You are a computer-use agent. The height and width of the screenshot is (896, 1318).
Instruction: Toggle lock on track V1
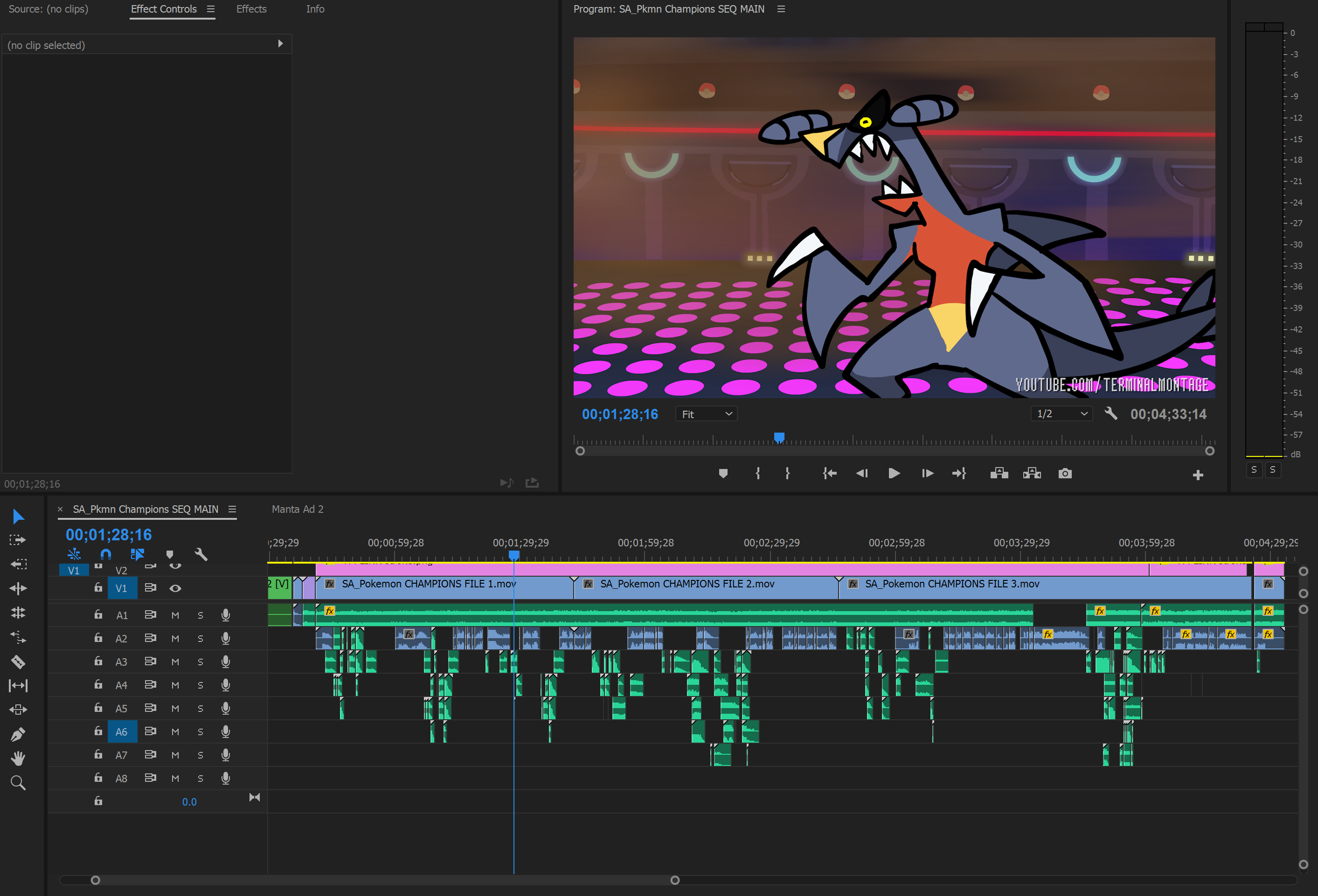[98, 588]
